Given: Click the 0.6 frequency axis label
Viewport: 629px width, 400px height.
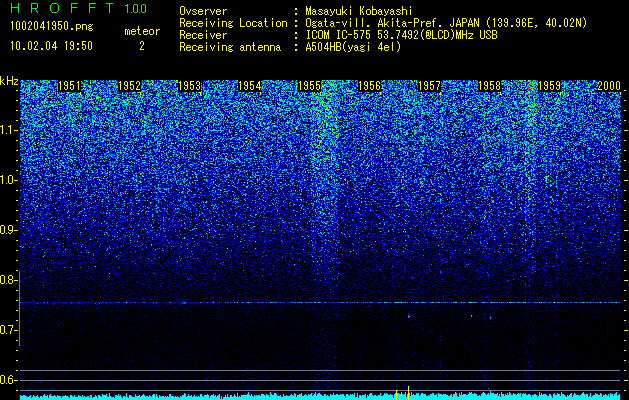Looking at the screenshot, I should coord(8,380).
